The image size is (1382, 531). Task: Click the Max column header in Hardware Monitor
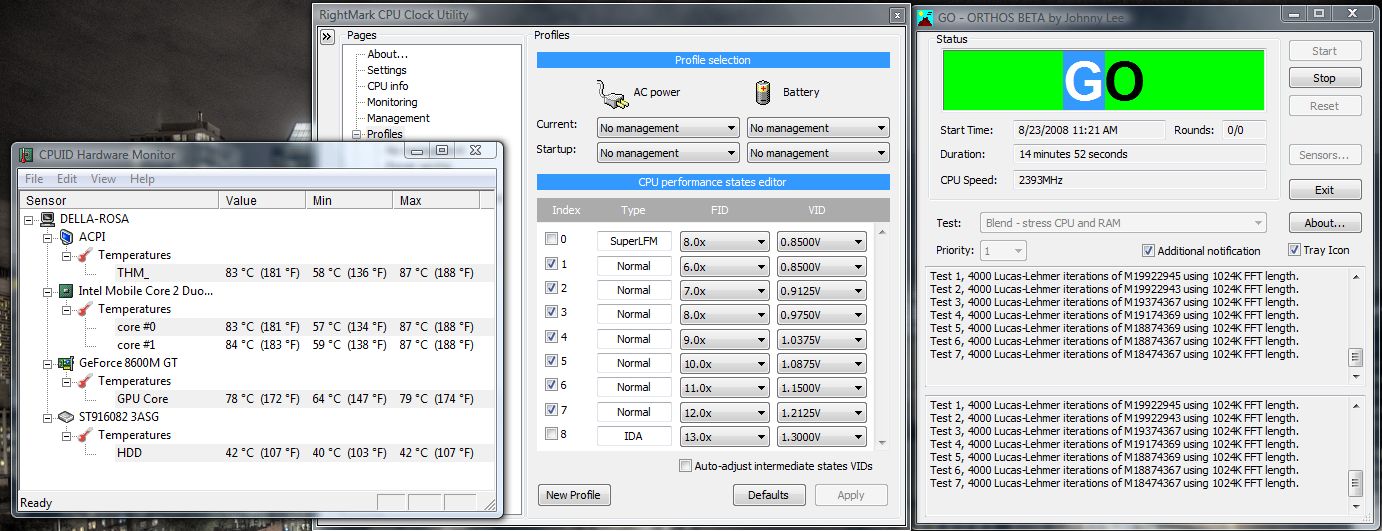[436, 201]
